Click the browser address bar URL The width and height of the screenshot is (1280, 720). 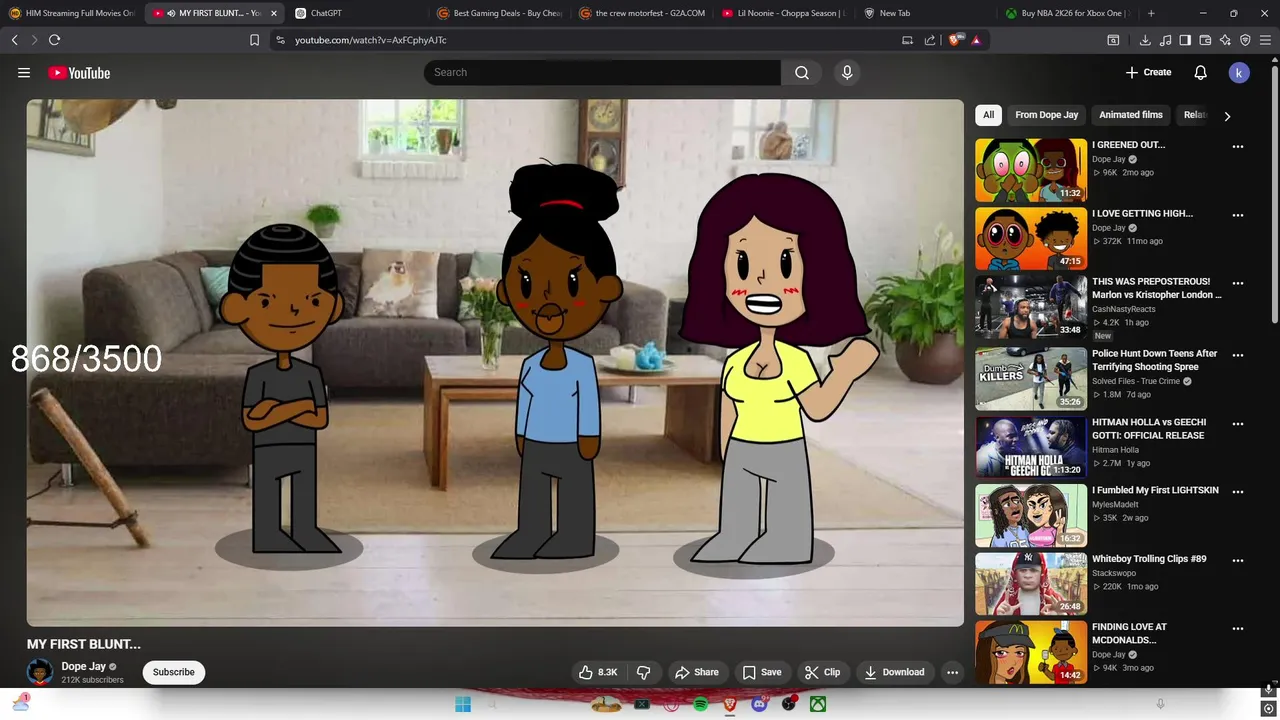tap(371, 40)
